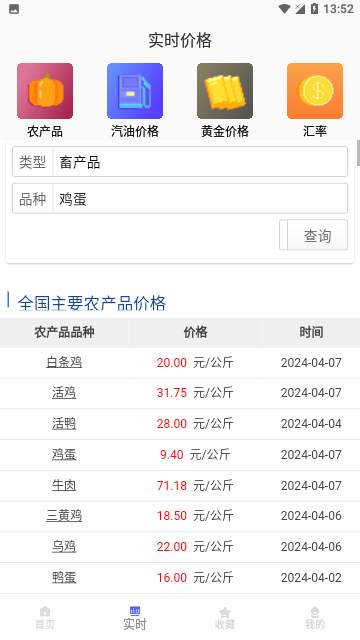Click the 13:52 clock in the status bar
Viewport: 360px width, 640px height.
tap(338, 9)
